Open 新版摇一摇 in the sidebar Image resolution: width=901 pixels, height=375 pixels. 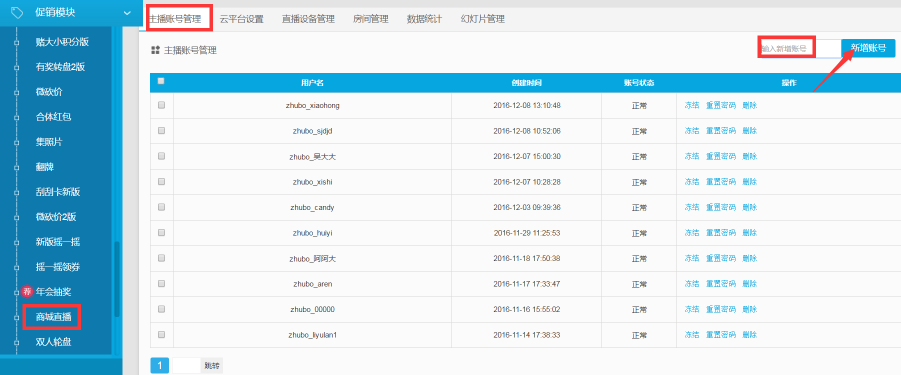pos(57,242)
